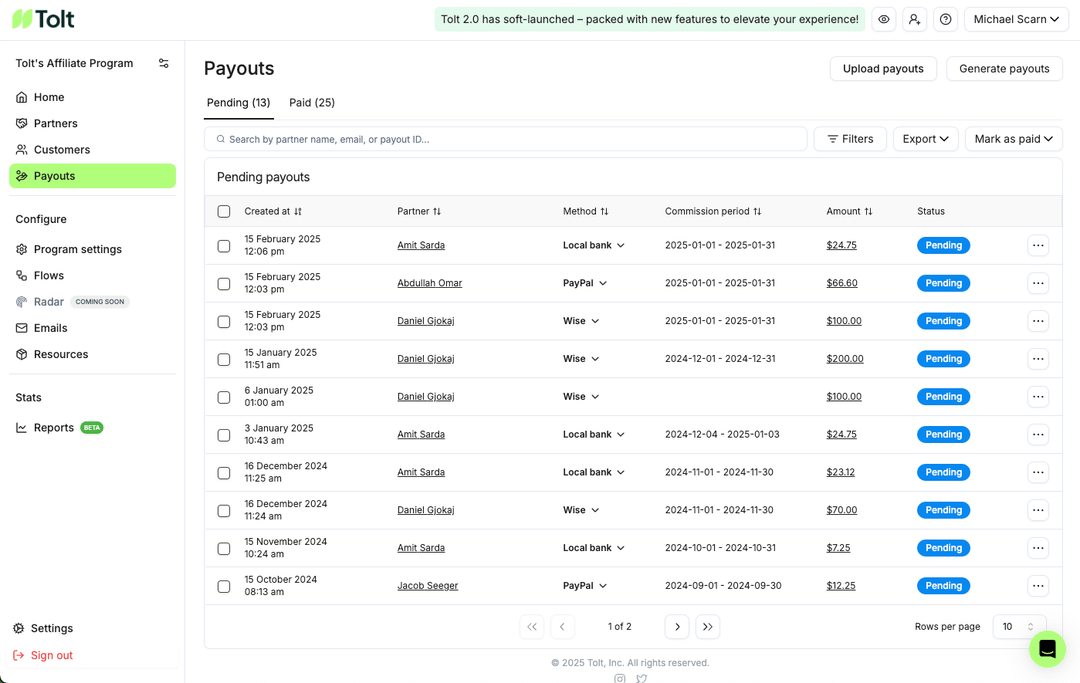Image resolution: width=1080 pixels, height=683 pixels.
Task: Open Michael Scarn account dropdown
Action: (x=1016, y=18)
